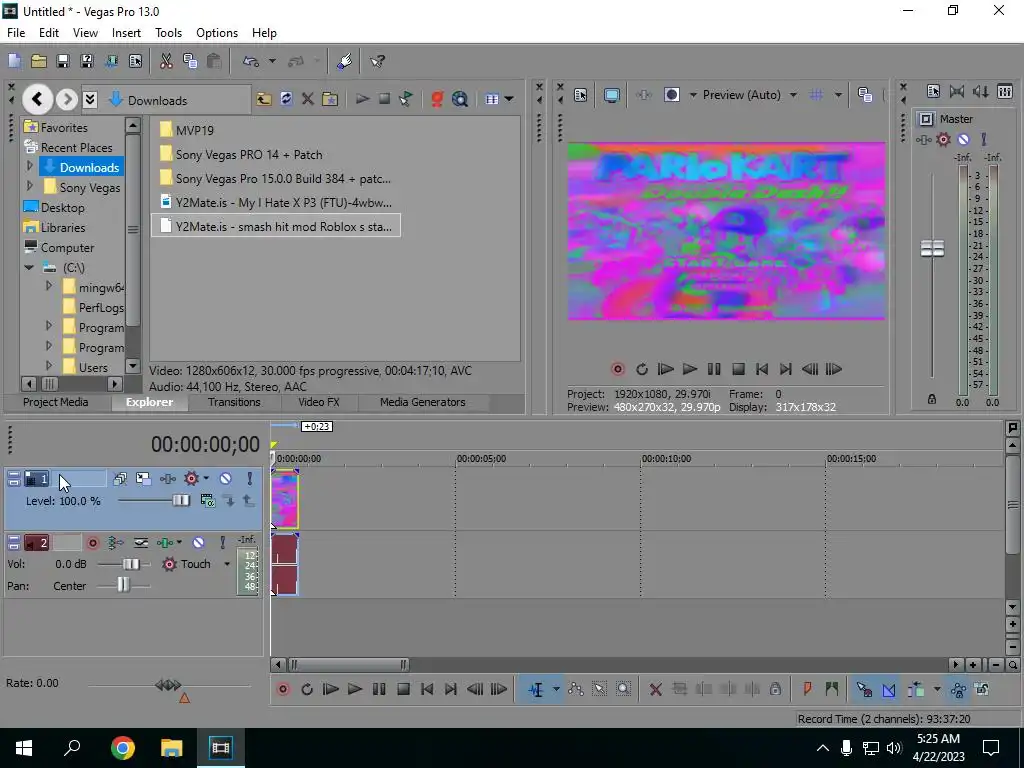The height and width of the screenshot is (768, 1024).
Task: Click Delete X icon in Explorer toolbar
Action: (308, 99)
